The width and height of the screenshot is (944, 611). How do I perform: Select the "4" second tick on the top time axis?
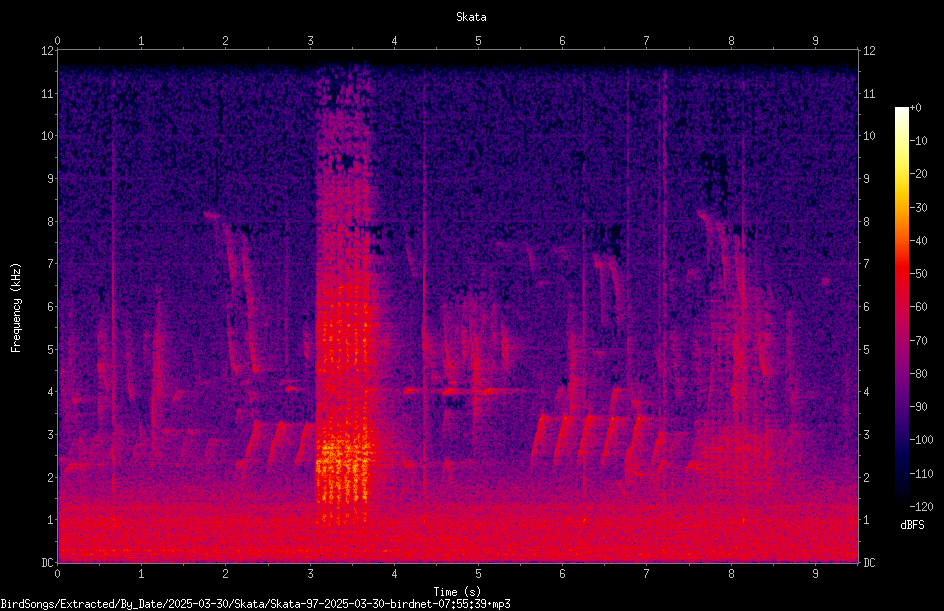tap(394, 41)
